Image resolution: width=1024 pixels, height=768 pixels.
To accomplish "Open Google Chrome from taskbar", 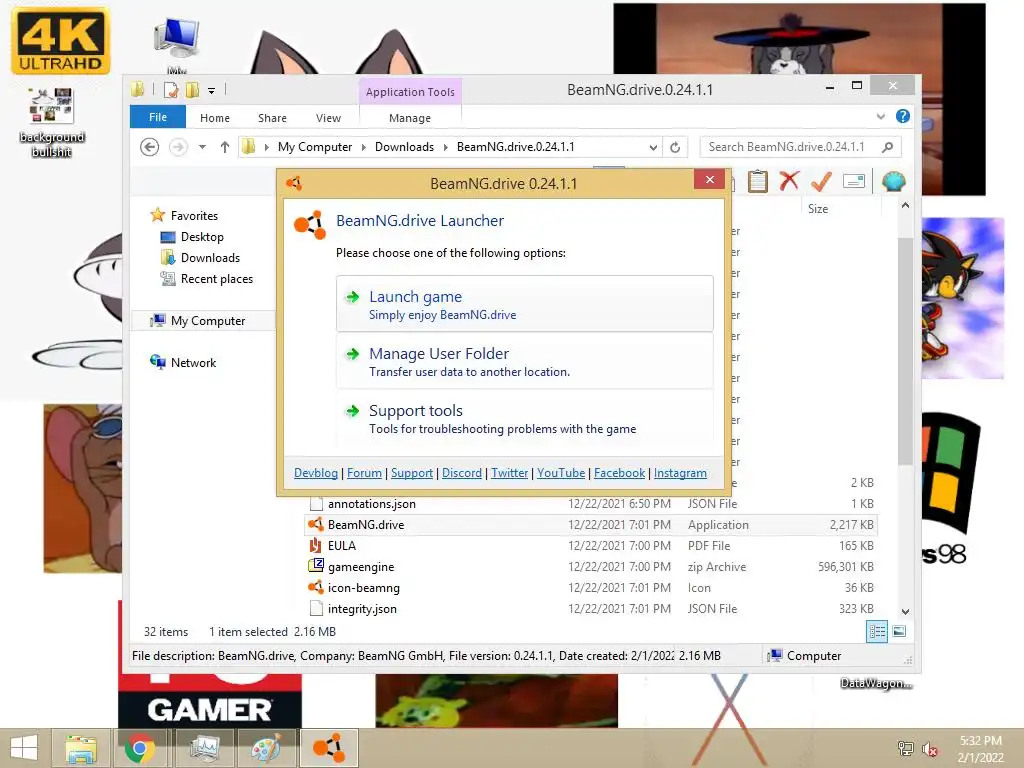I will click(x=140, y=748).
